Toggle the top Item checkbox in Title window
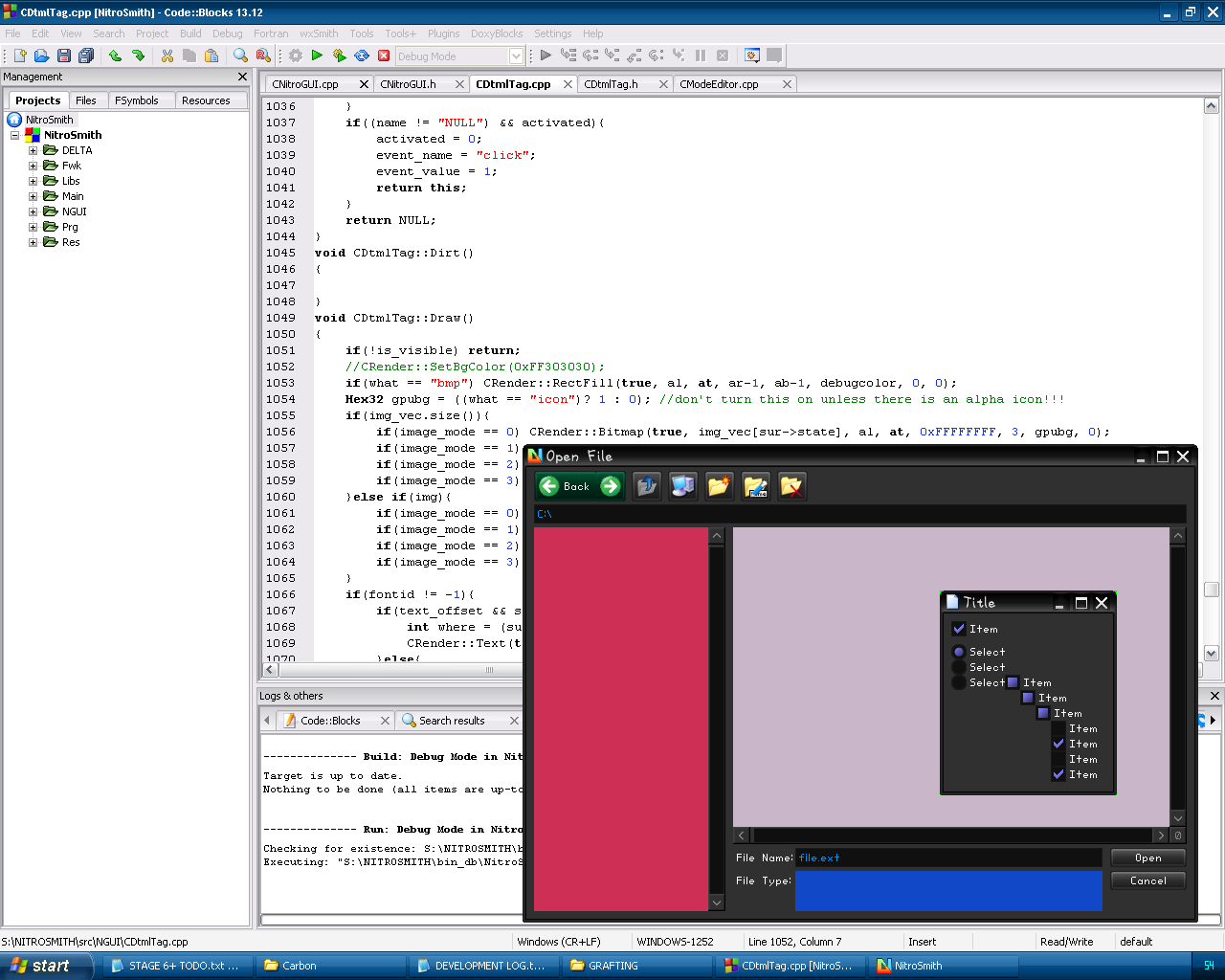Viewport: 1225px width, 980px height. coord(959,629)
